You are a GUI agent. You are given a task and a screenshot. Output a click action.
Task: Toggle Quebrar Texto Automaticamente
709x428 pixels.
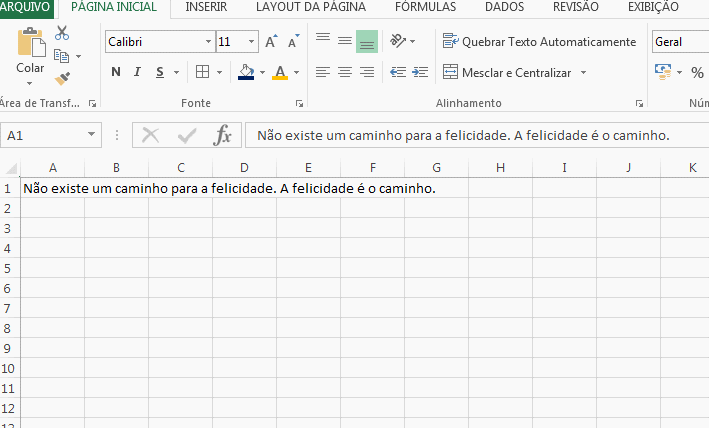click(x=539, y=42)
